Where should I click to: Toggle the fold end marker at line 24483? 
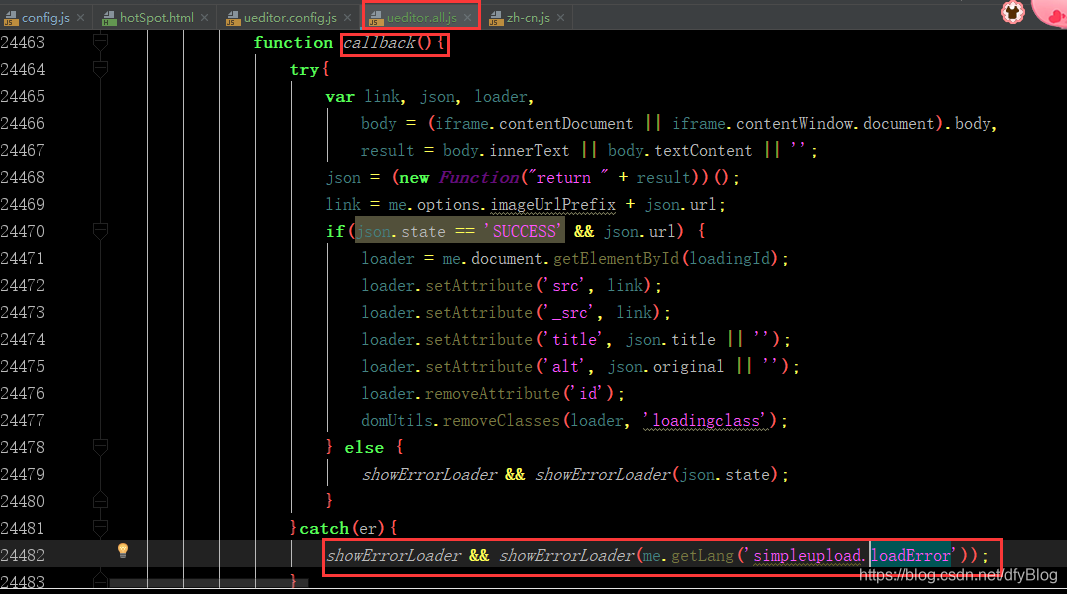[x=100, y=580]
